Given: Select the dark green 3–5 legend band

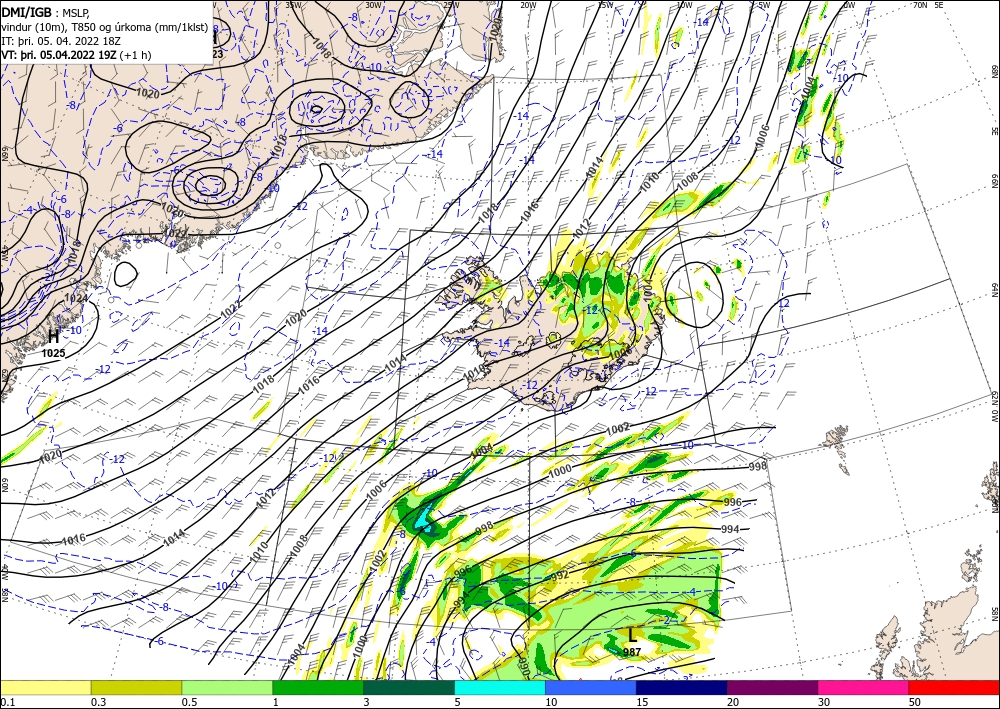Looking at the screenshot, I should 409,687.
